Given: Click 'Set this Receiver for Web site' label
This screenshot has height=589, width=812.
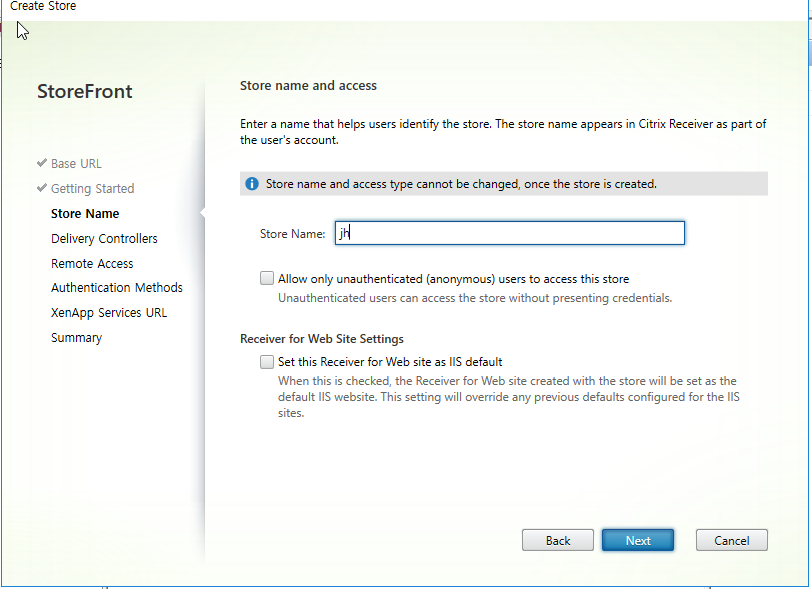Looking at the screenshot, I should (390, 362).
